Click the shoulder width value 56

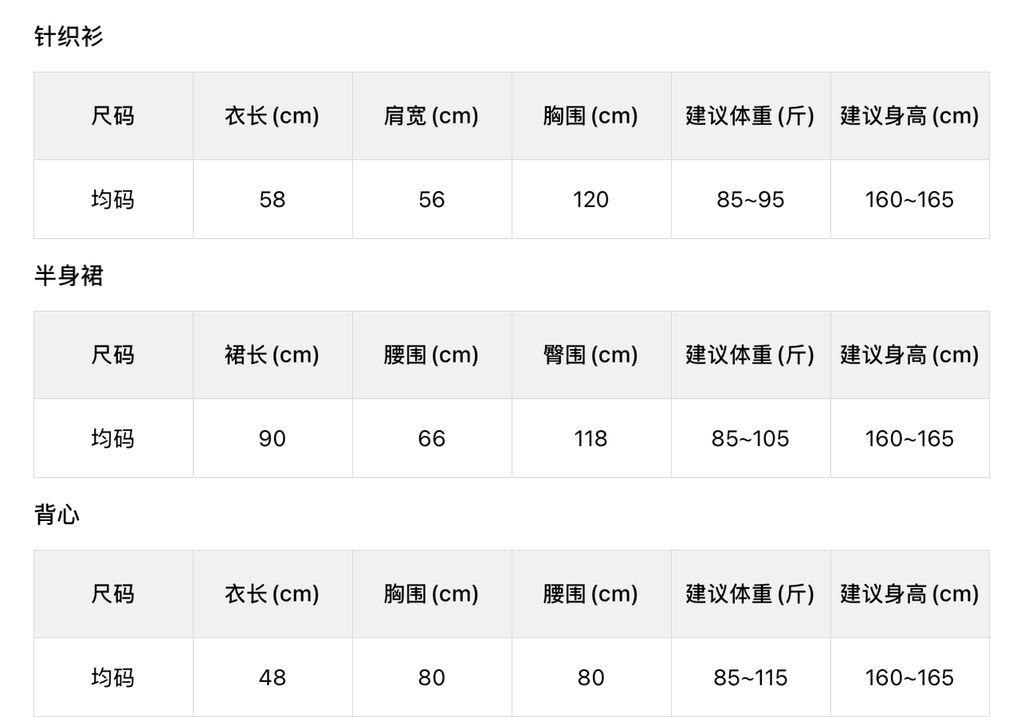pyautogui.click(x=431, y=200)
